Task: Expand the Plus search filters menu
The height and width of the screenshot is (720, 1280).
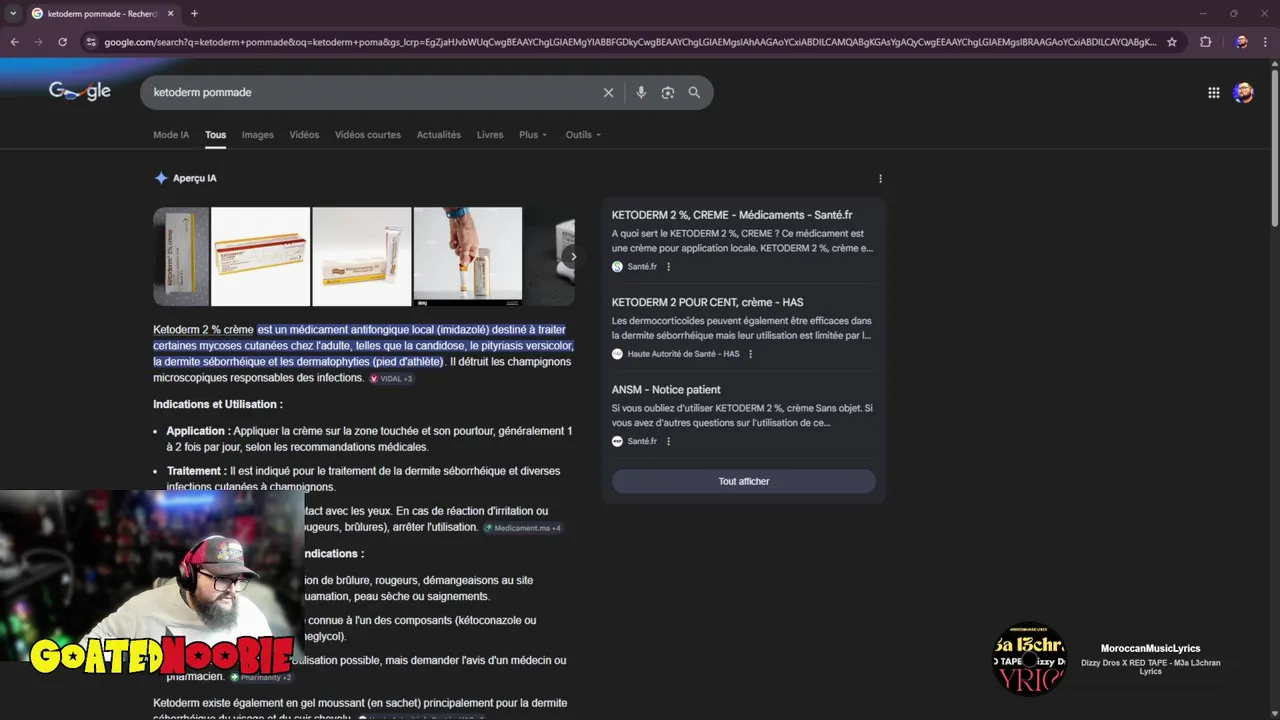Action: click(x=533, y=135)
